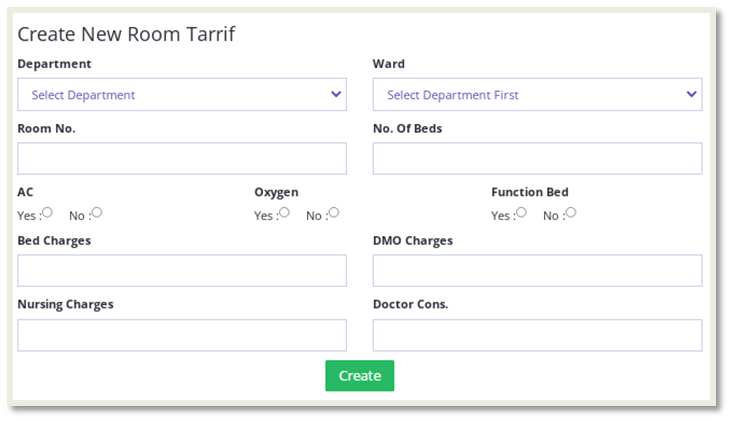Click the Bed Charges input field

point(181,270)
